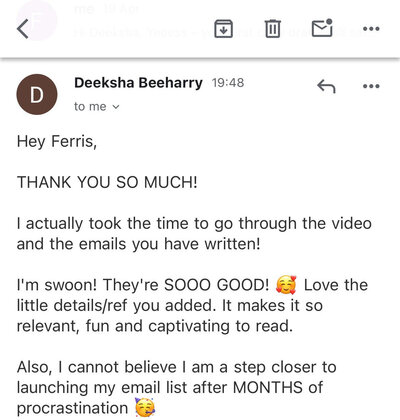Archive this email with the box icon
This screenshot has width=400, height=420.
pyautogui.click(x=223, y=29)
